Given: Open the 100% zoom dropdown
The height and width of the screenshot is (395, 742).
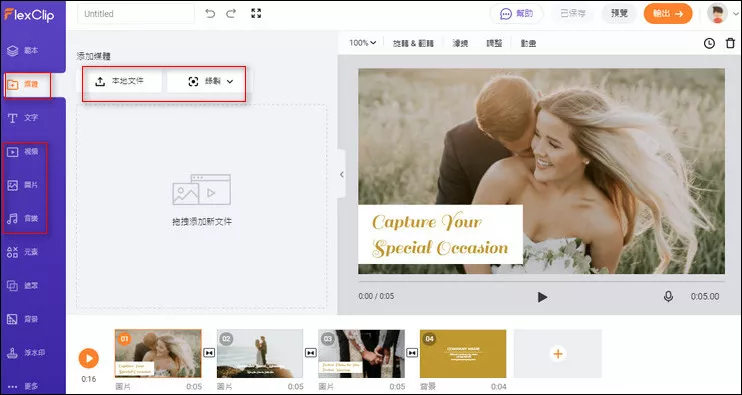Looking at the screenshot, I should point(362,43).
